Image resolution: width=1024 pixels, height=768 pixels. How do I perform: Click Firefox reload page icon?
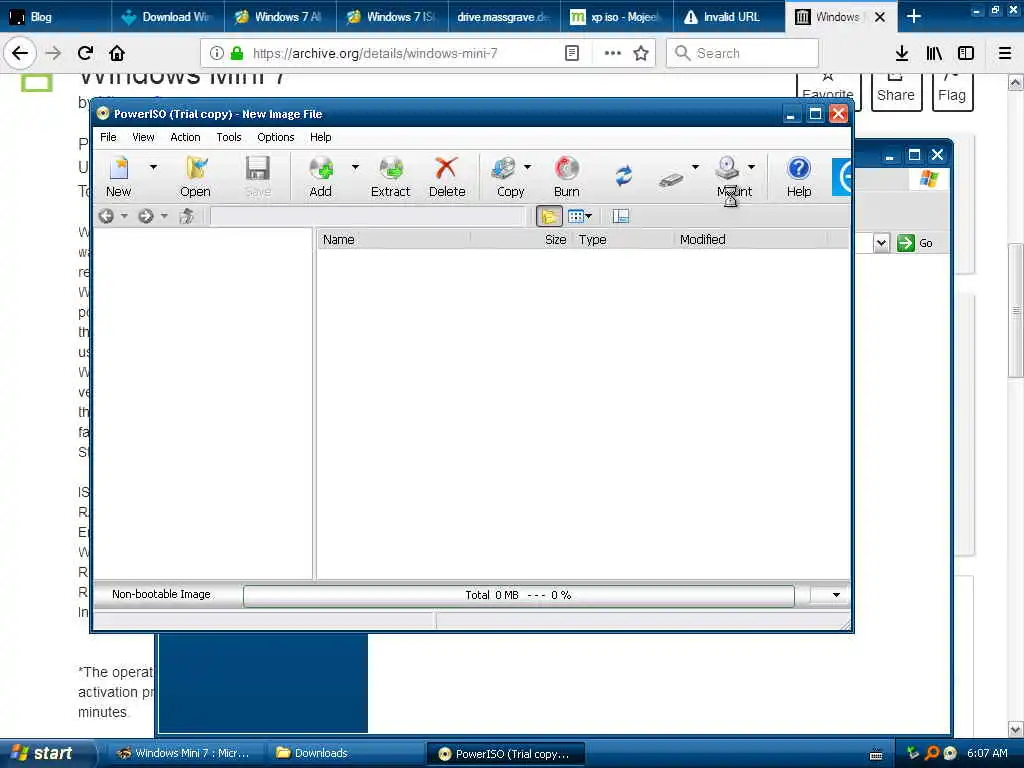[85, 53]
